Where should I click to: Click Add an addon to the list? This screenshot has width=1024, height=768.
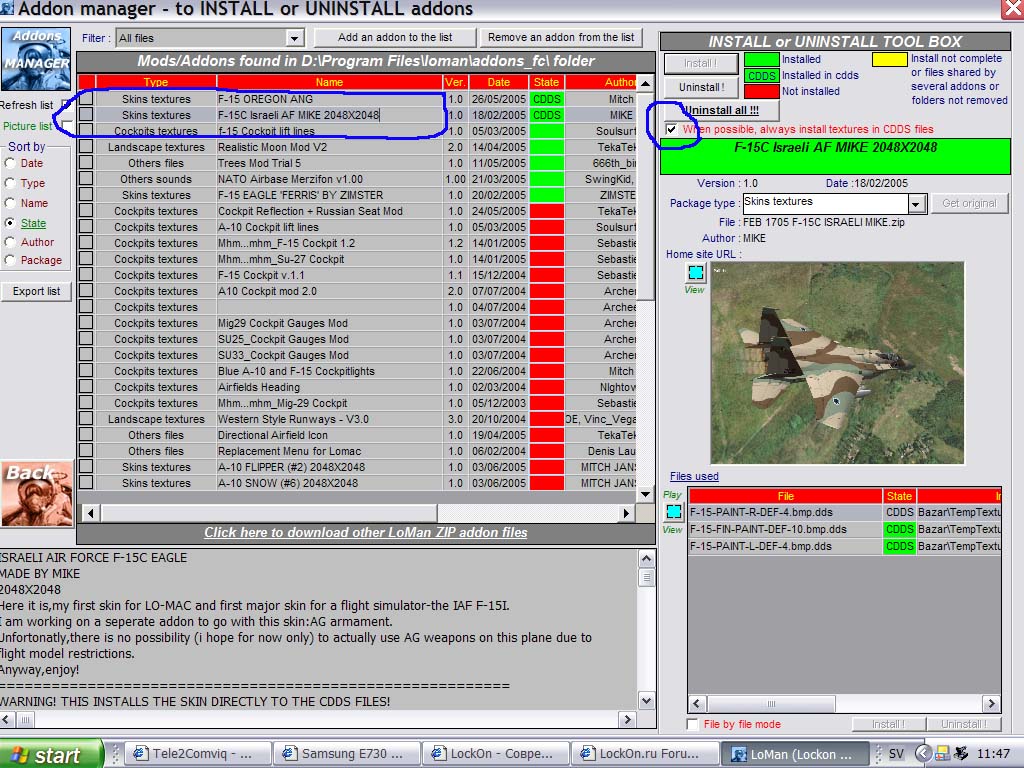pyautogui.click(x=394, y=37)
